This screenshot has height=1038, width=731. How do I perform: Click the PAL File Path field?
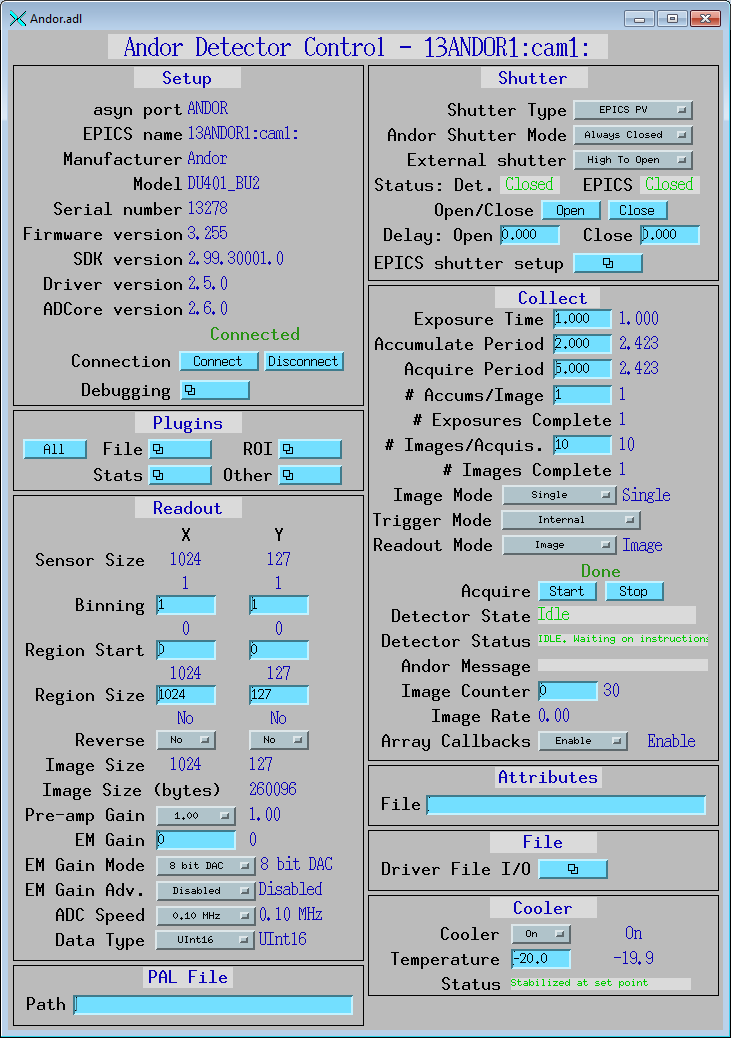(213, 1005)
